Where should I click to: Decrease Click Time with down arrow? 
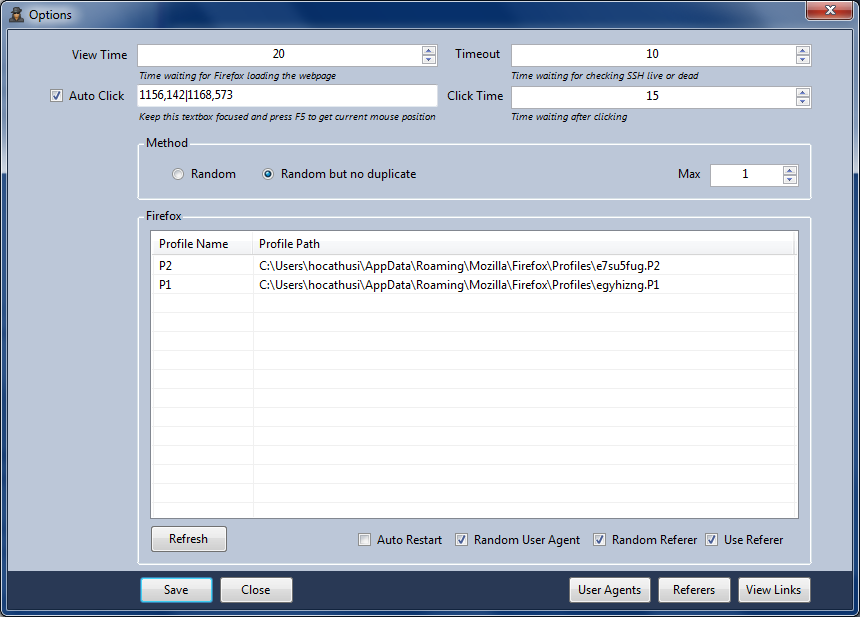click(x=802, y=101)
